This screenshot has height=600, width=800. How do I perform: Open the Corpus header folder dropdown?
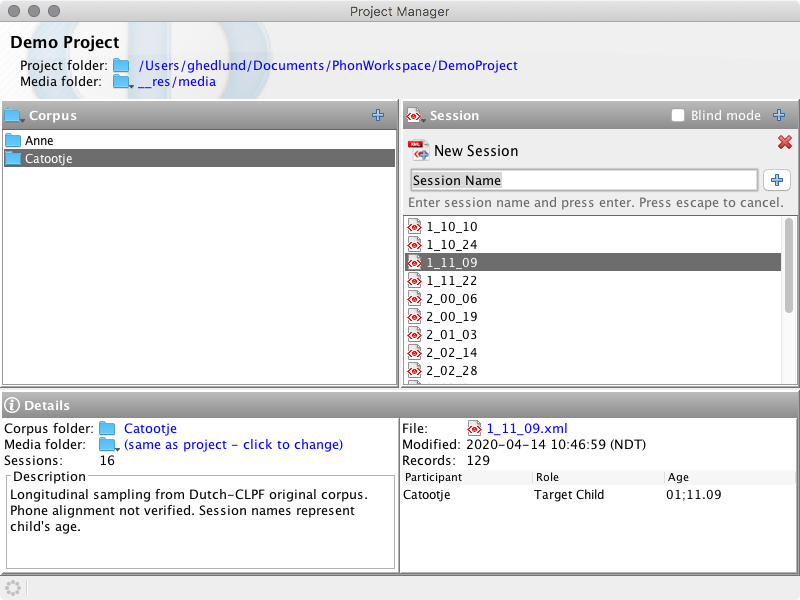pyautogui.click(x=14, y=116)
